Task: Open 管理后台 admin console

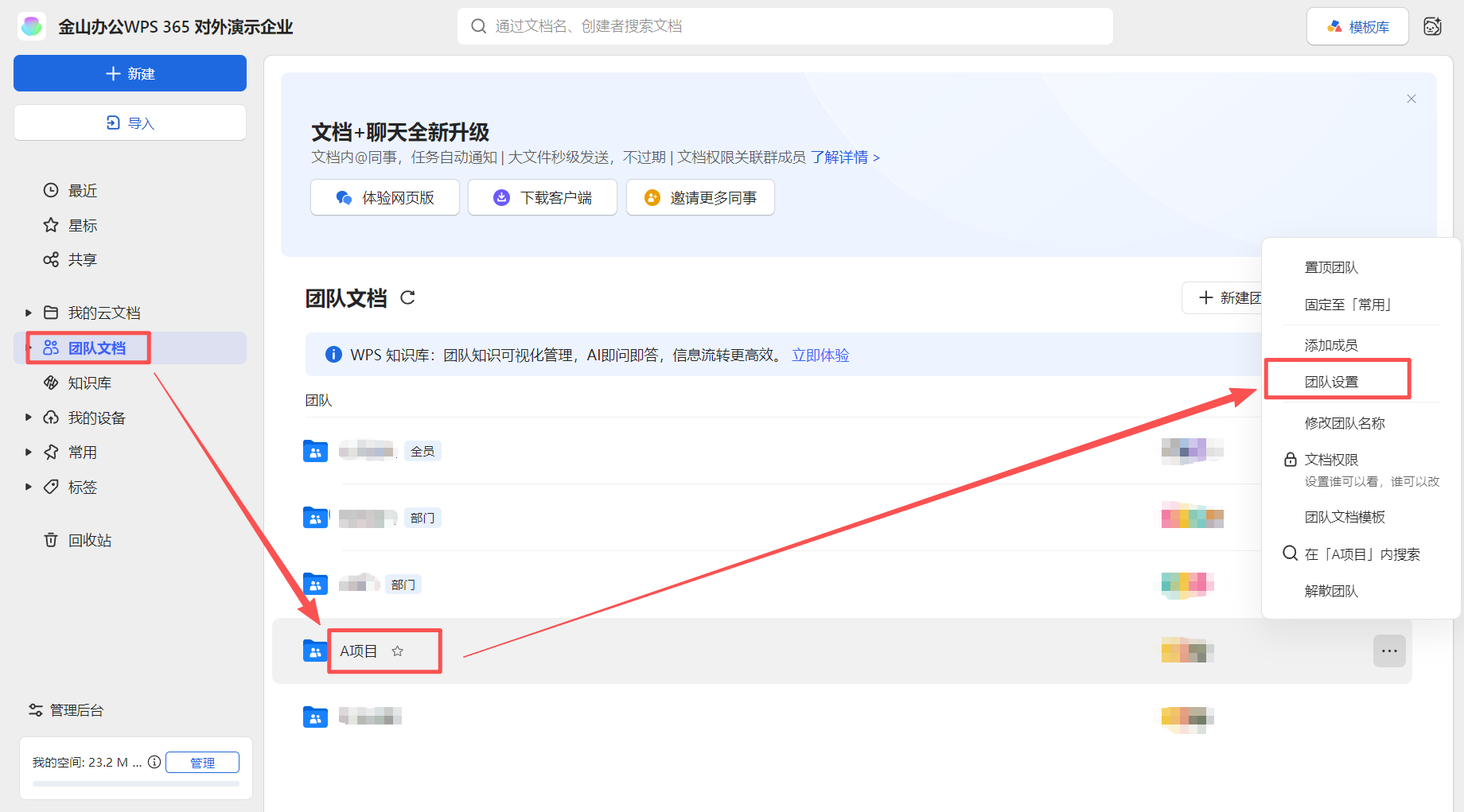Action: [66, 710]
